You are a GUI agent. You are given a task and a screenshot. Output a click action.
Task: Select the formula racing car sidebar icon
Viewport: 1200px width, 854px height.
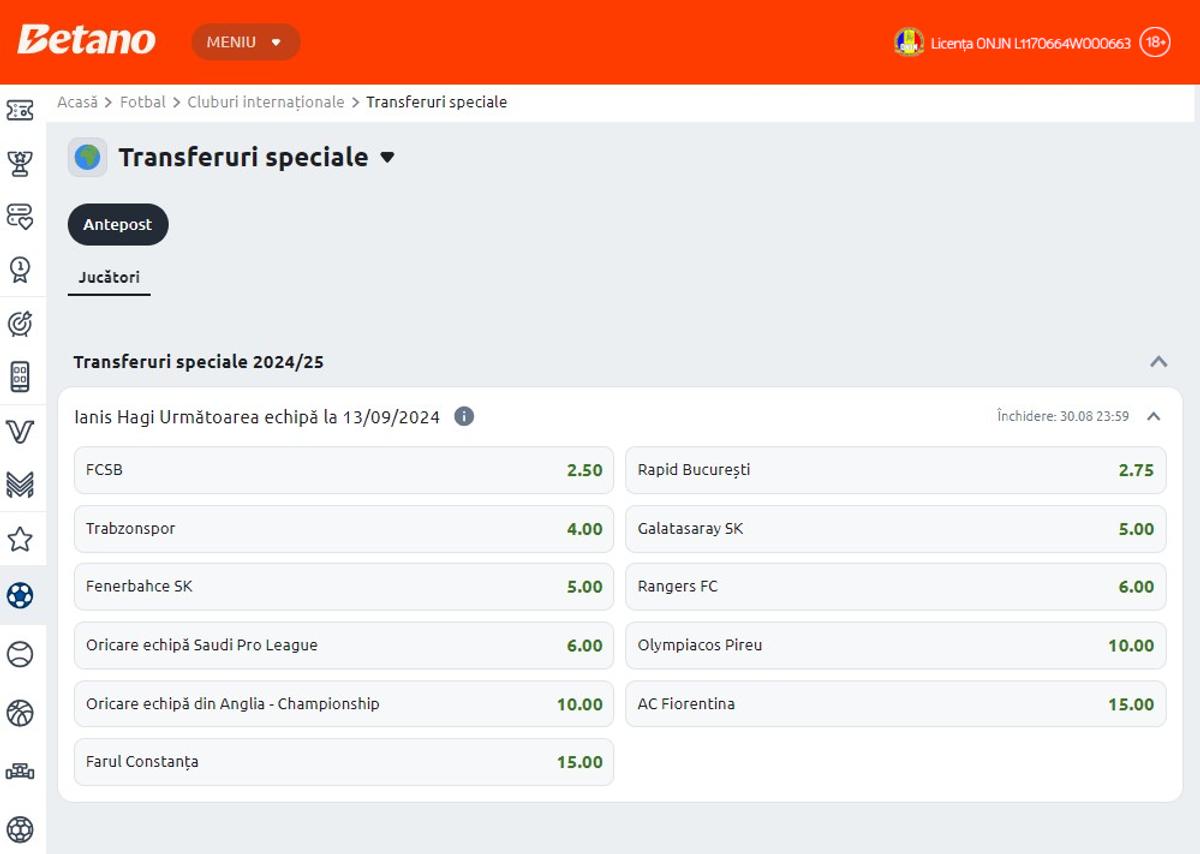click(x=20, y=771)
